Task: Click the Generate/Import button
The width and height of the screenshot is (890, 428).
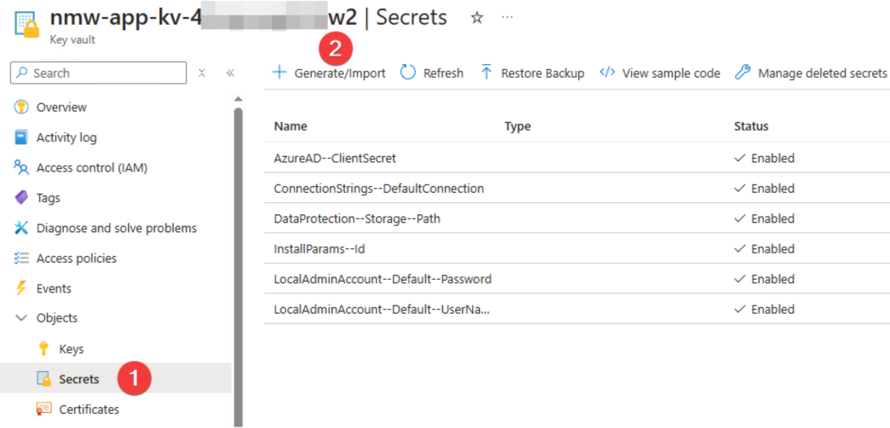Action: point(340,73)
